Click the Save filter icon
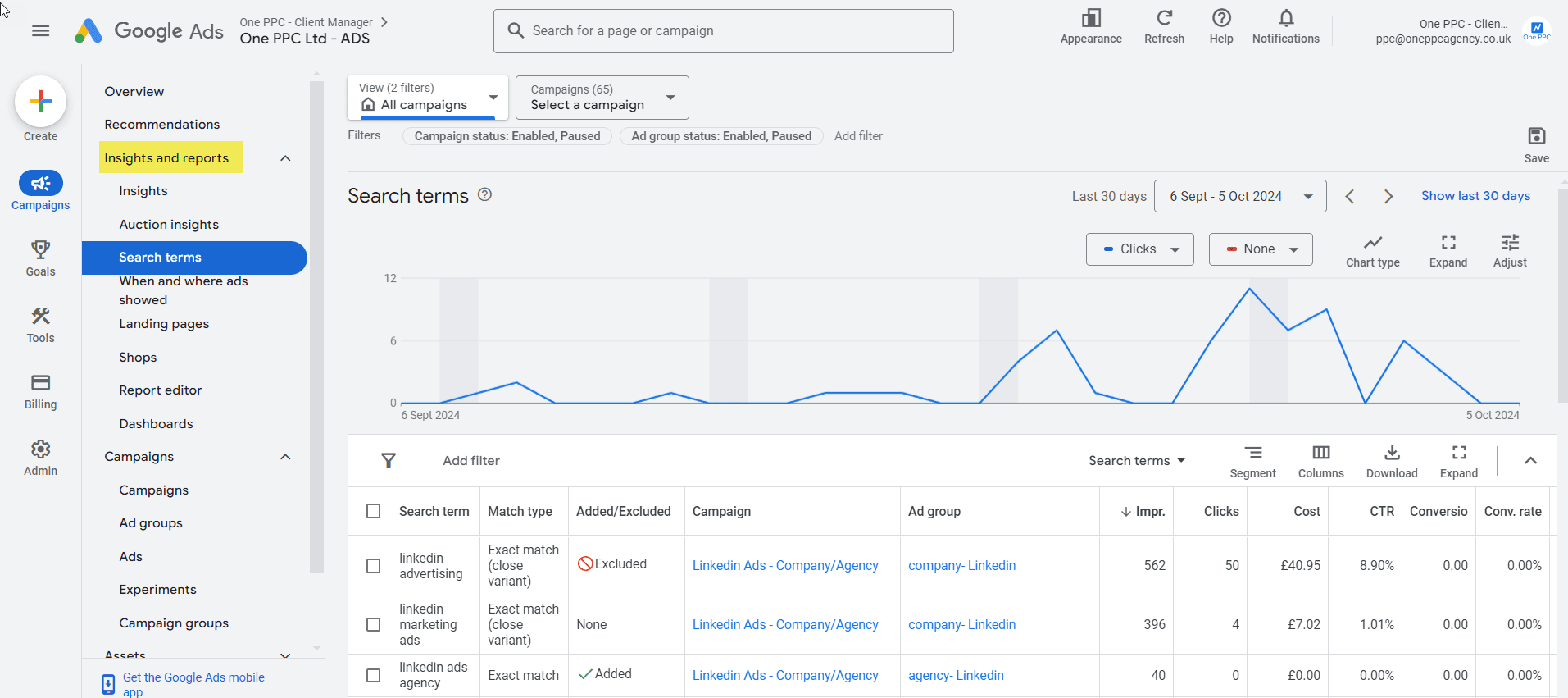Viewport: 1568px width, 698px height. [1537, 136]
